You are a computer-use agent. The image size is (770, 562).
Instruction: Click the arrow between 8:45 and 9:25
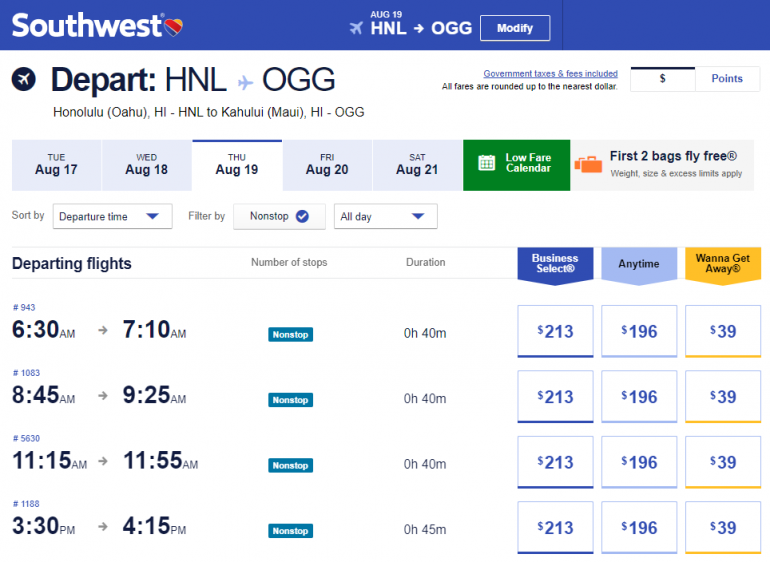[102, 396]
